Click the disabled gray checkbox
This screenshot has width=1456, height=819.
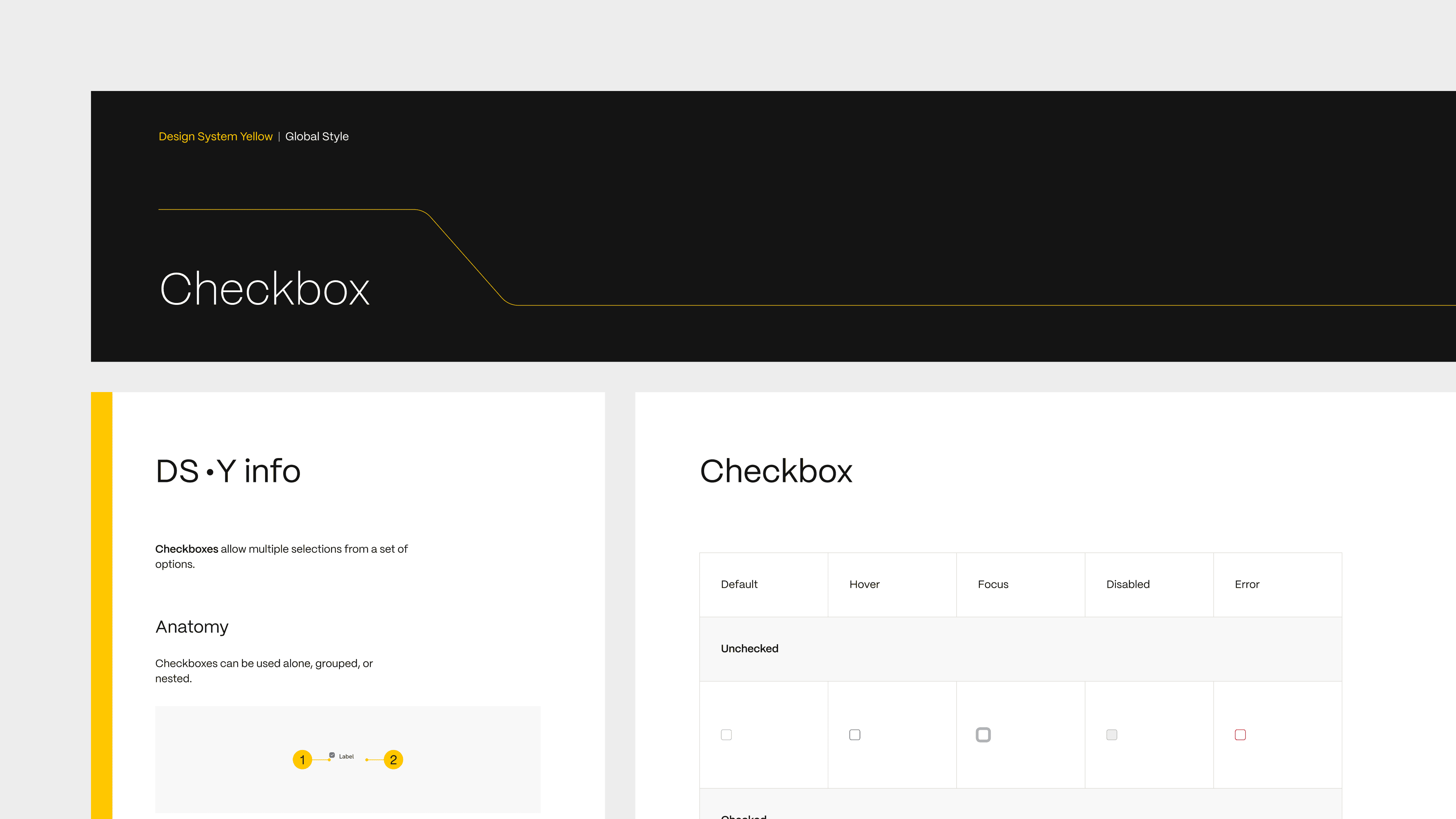pos(1111,735)
